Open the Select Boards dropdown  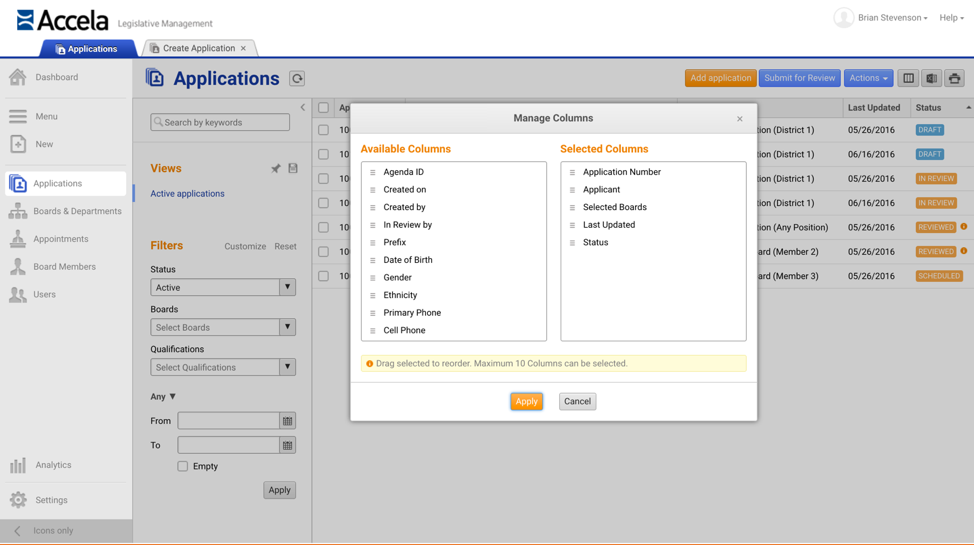pos(223,327)
